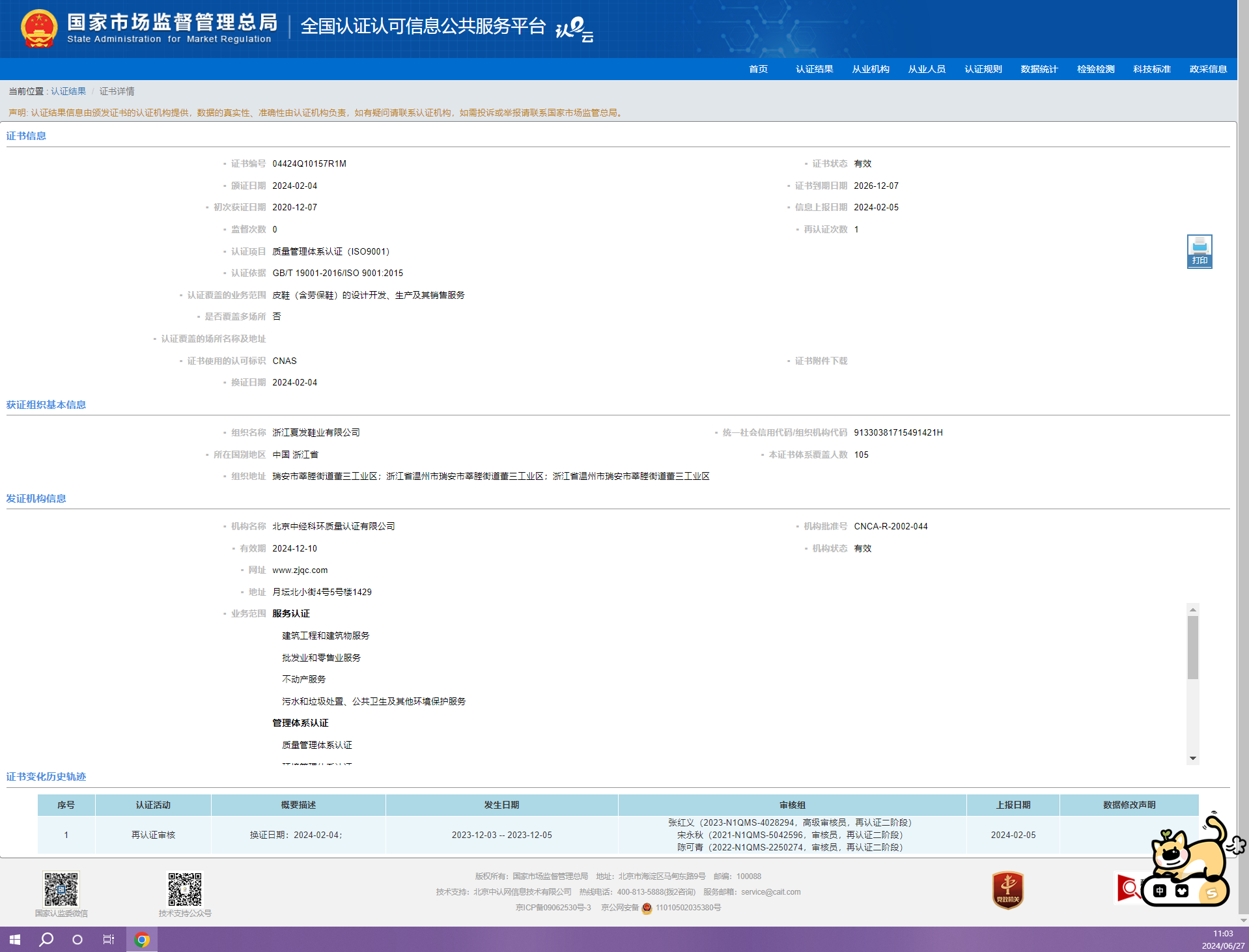Click the 技术支持公众号 QR code
Image resolution: width=1249 pixels, height=952 pixels.
(x=185, y=889)
